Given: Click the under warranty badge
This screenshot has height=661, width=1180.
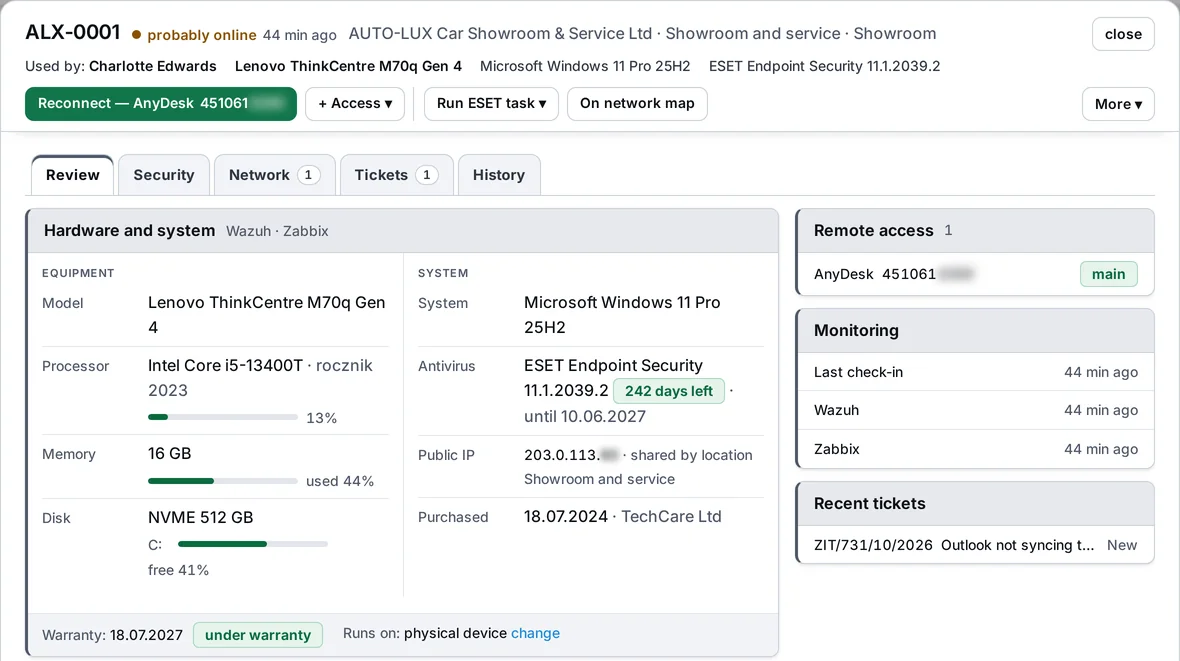Looking at the screenshot, I should [x=258, y=635].
